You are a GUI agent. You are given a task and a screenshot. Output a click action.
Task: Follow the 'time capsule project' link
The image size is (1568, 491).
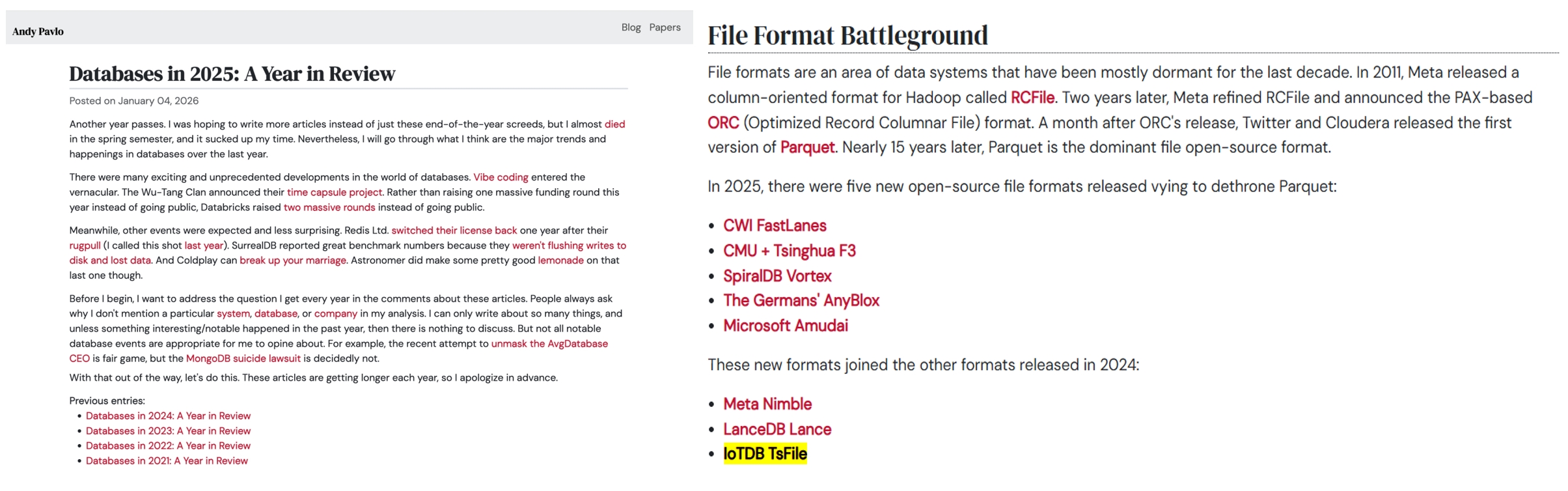(334, 192)
